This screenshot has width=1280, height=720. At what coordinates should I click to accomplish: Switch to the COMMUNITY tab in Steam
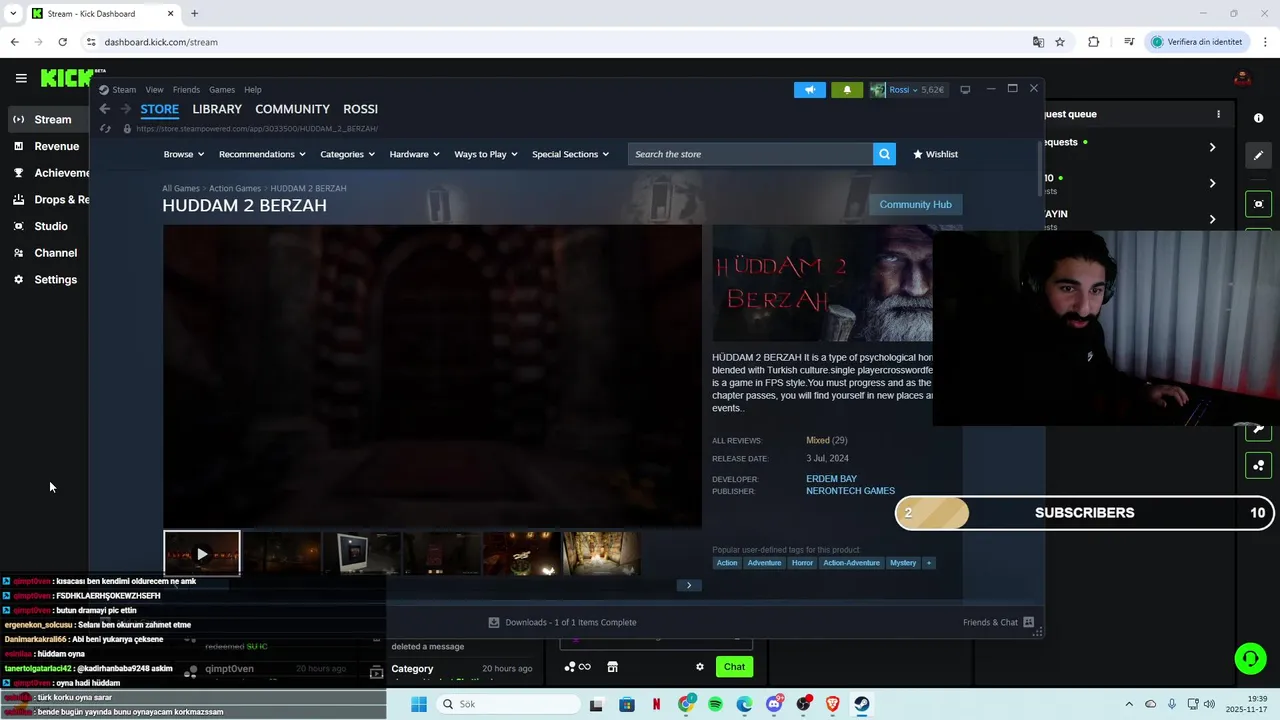tap(292, 109)
